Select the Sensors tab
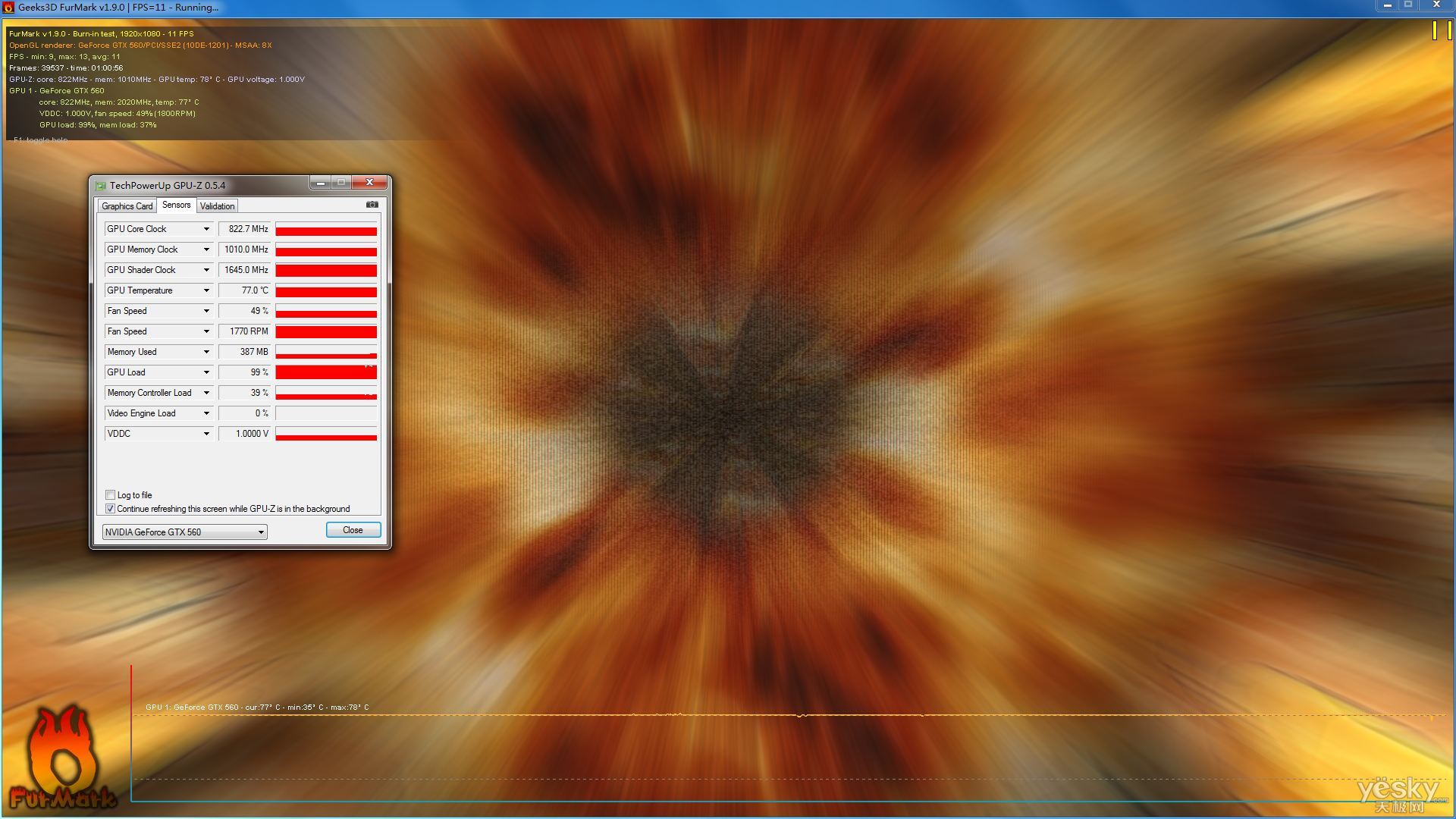Viewport: 1456px width, 819px height. click(177, 205)
